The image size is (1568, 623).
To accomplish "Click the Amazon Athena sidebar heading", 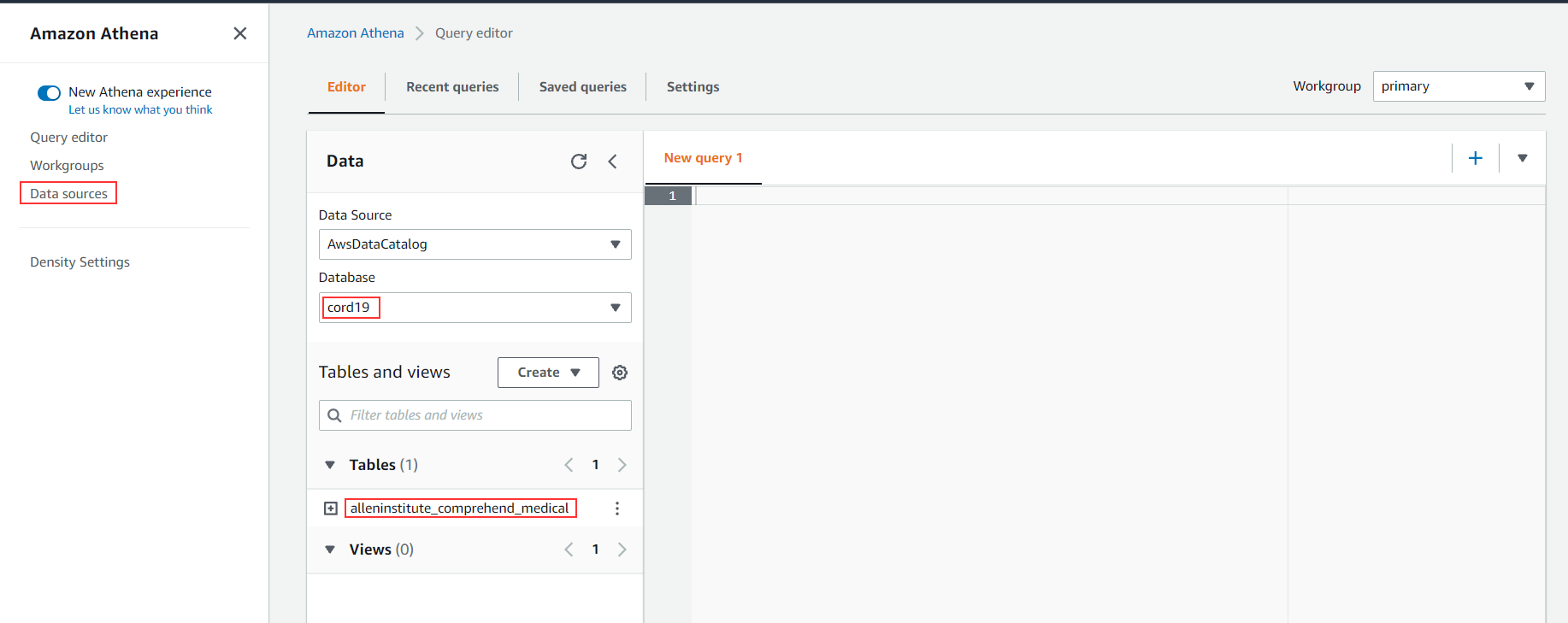I will (94, 33).
